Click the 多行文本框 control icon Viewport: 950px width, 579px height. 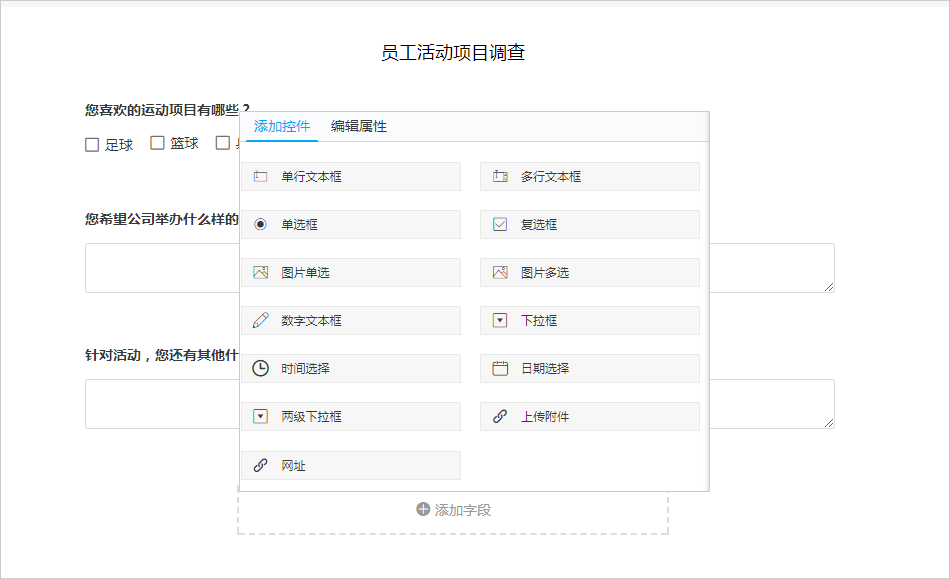(500, 176)
